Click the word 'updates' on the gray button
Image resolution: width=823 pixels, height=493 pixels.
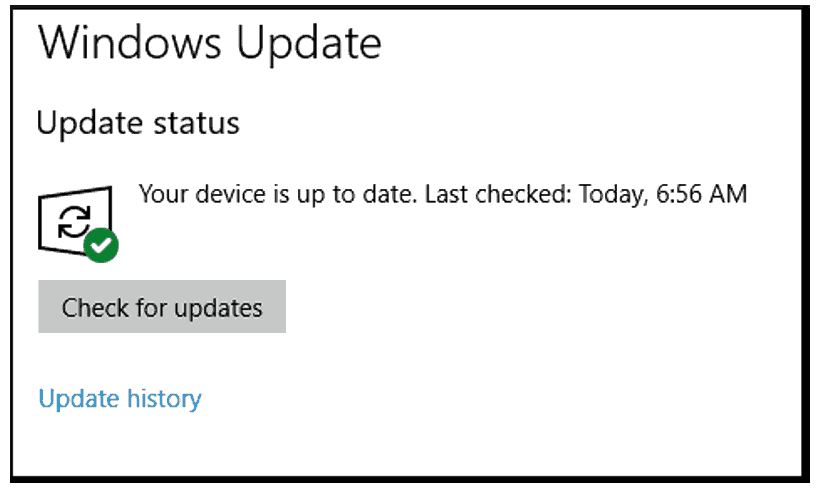[215, 307]
